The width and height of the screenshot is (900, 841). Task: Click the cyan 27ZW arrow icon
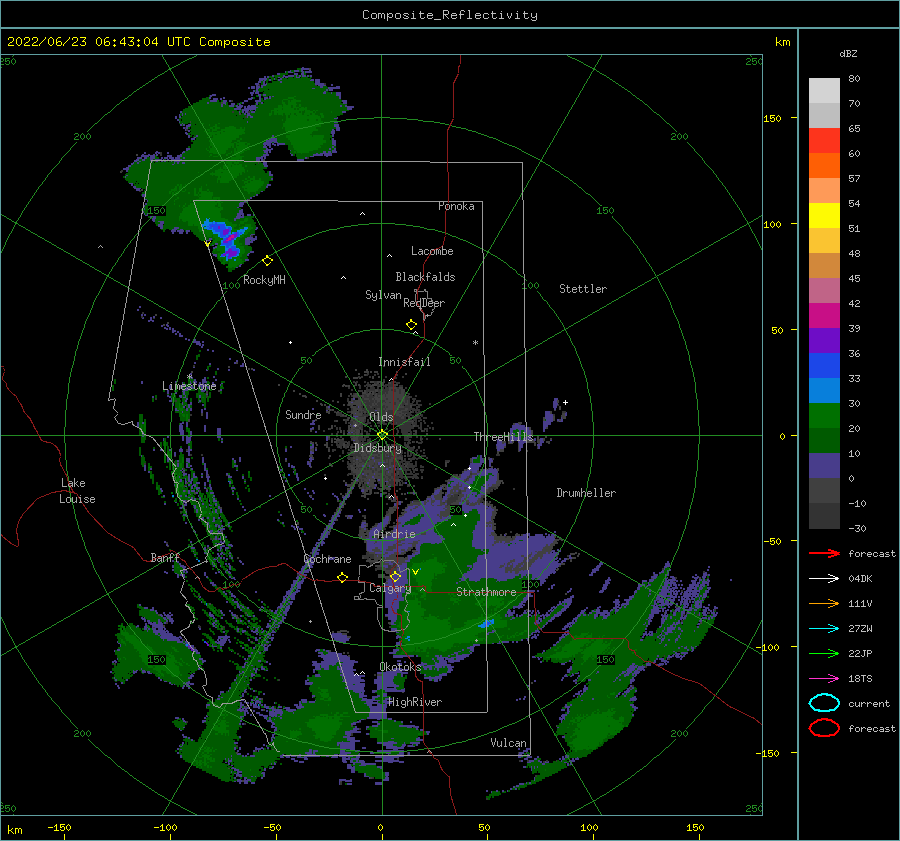click(x=824, y=629)
